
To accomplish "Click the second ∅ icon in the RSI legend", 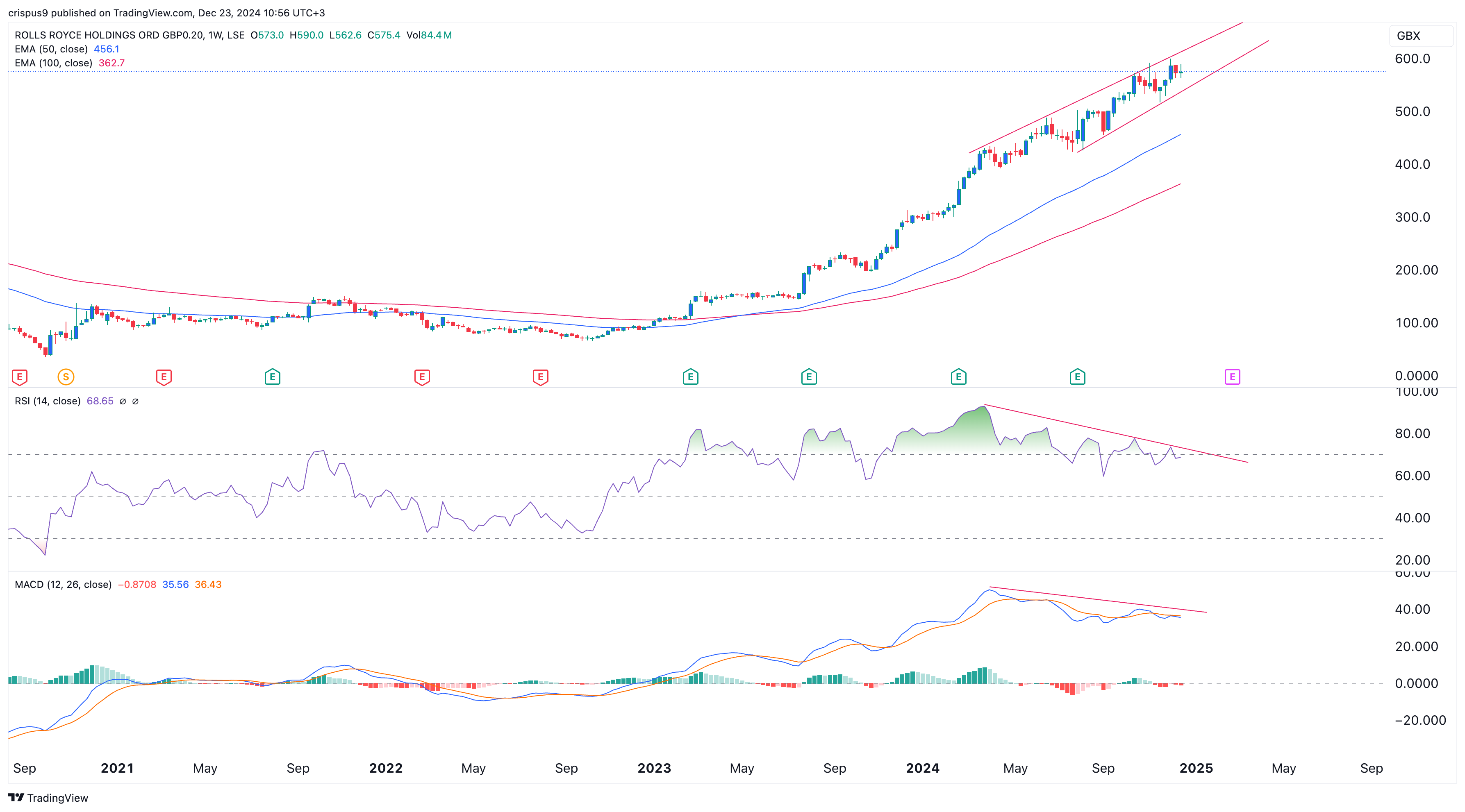I will click(135, 401).
